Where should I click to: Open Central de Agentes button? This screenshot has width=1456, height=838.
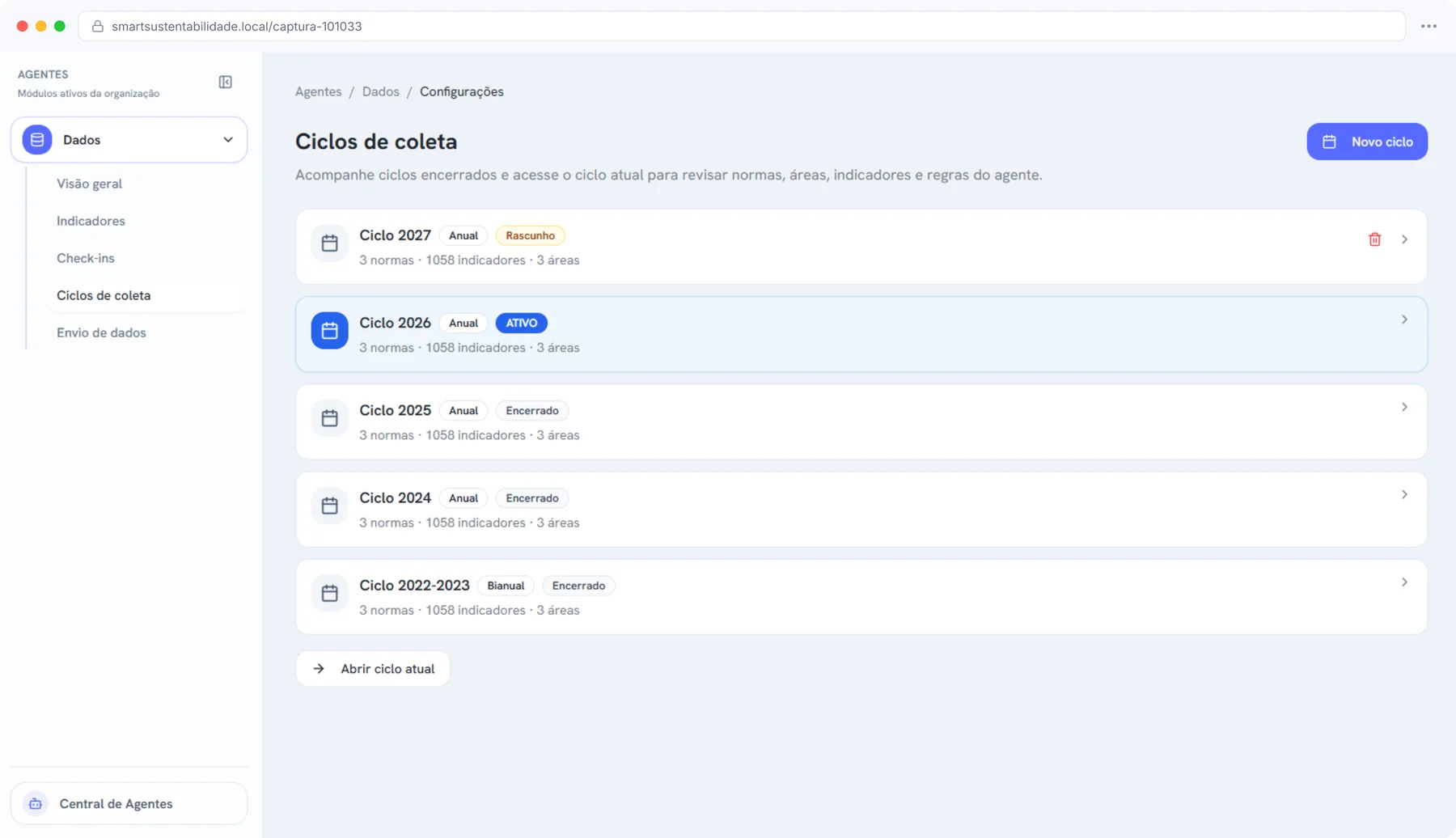(x=129, y=803)
